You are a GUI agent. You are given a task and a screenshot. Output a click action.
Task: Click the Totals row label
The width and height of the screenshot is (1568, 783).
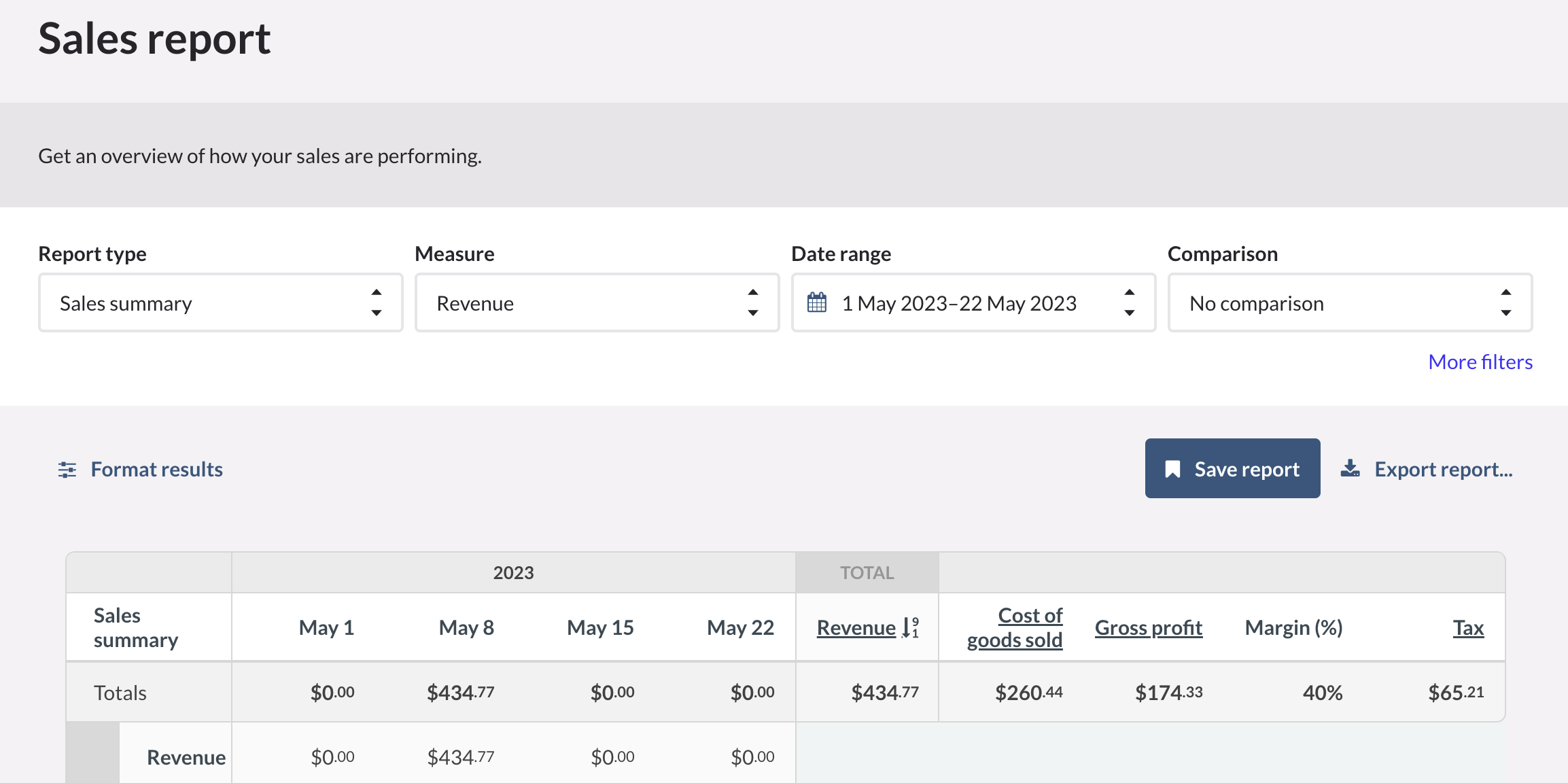[120, 693]
